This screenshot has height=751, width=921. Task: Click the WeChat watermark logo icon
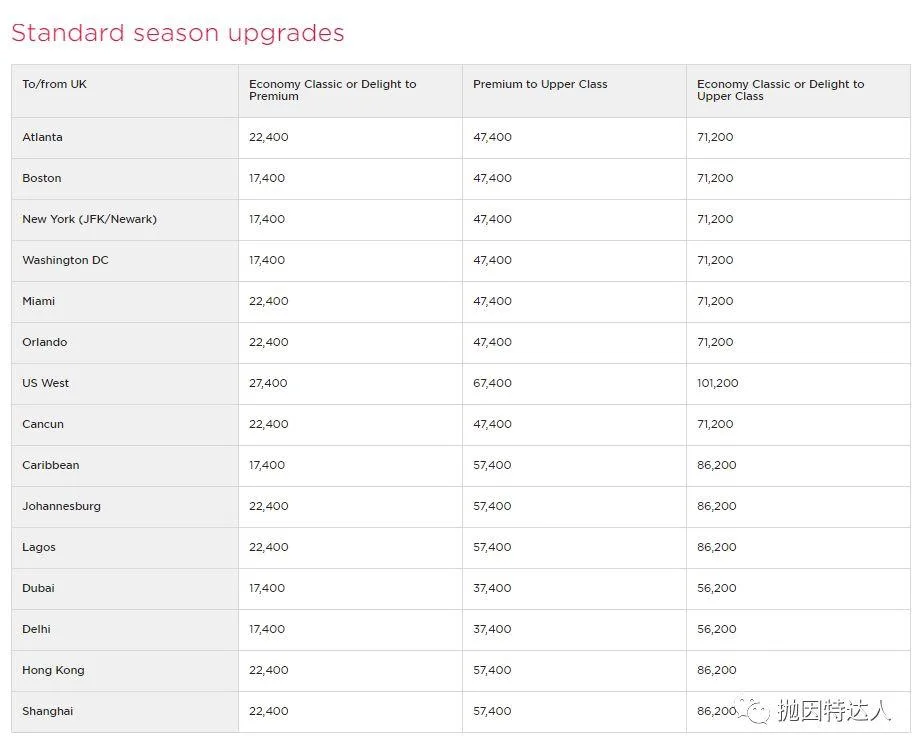pos(757,710)
